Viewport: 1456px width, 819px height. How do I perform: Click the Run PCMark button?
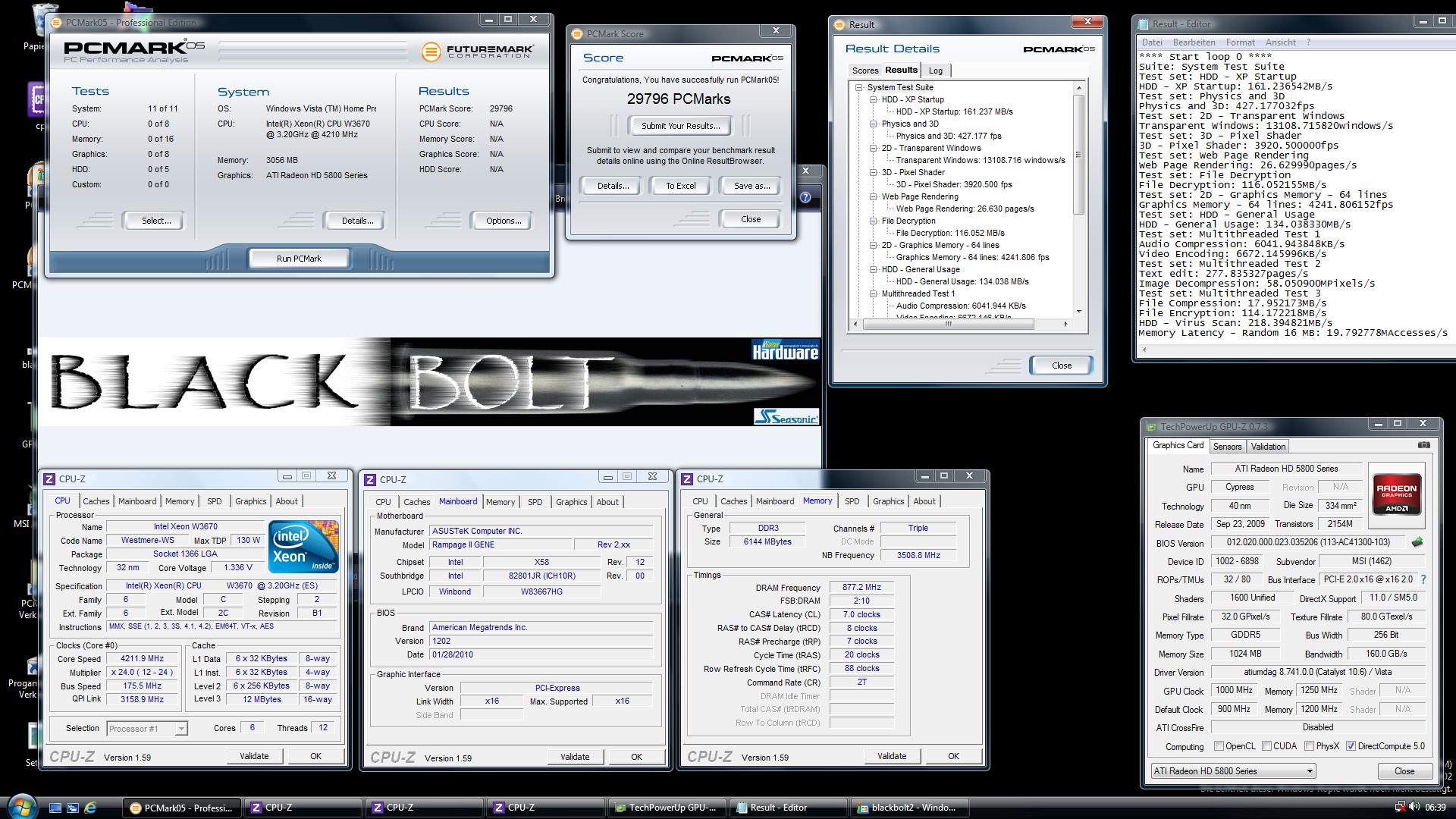click(299, 259)
